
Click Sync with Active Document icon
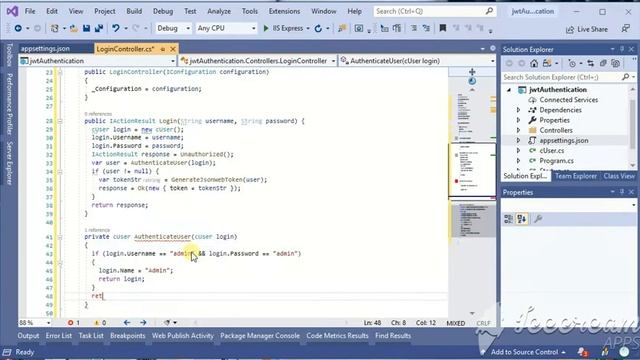pyautogui.click(x=590, y=63)
